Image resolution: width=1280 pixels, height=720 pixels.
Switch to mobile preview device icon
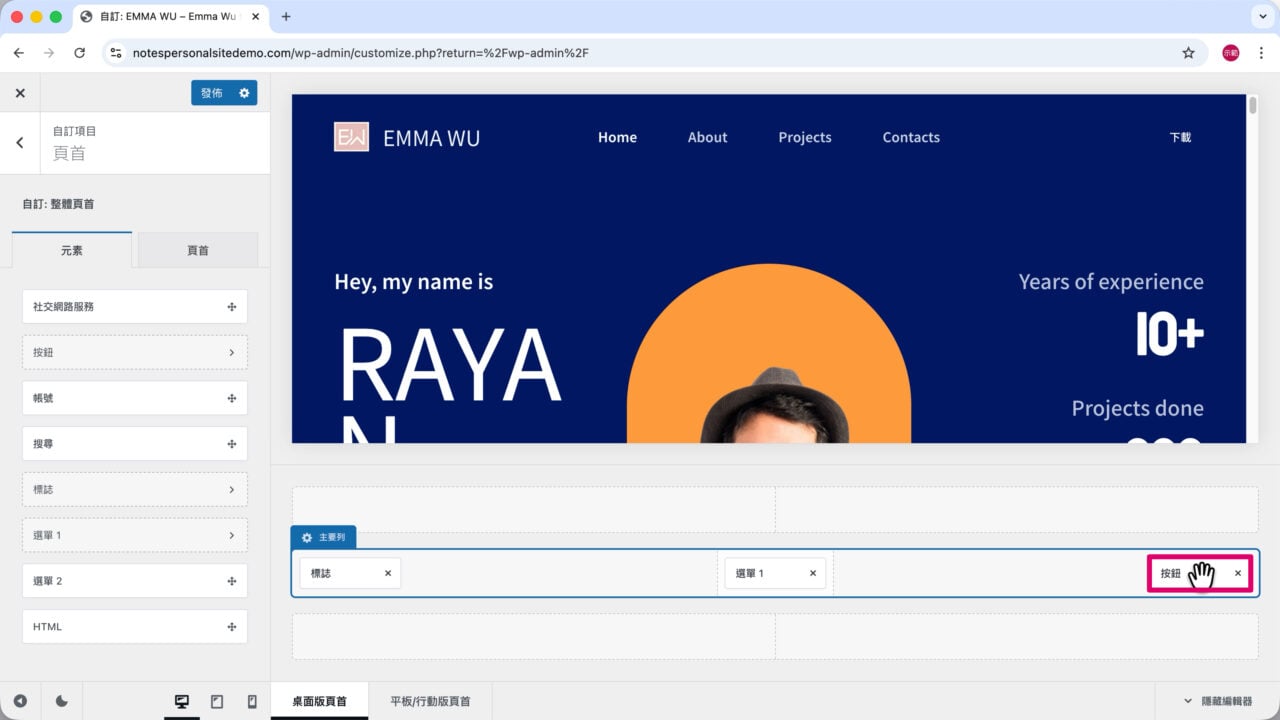click(252, 702)
